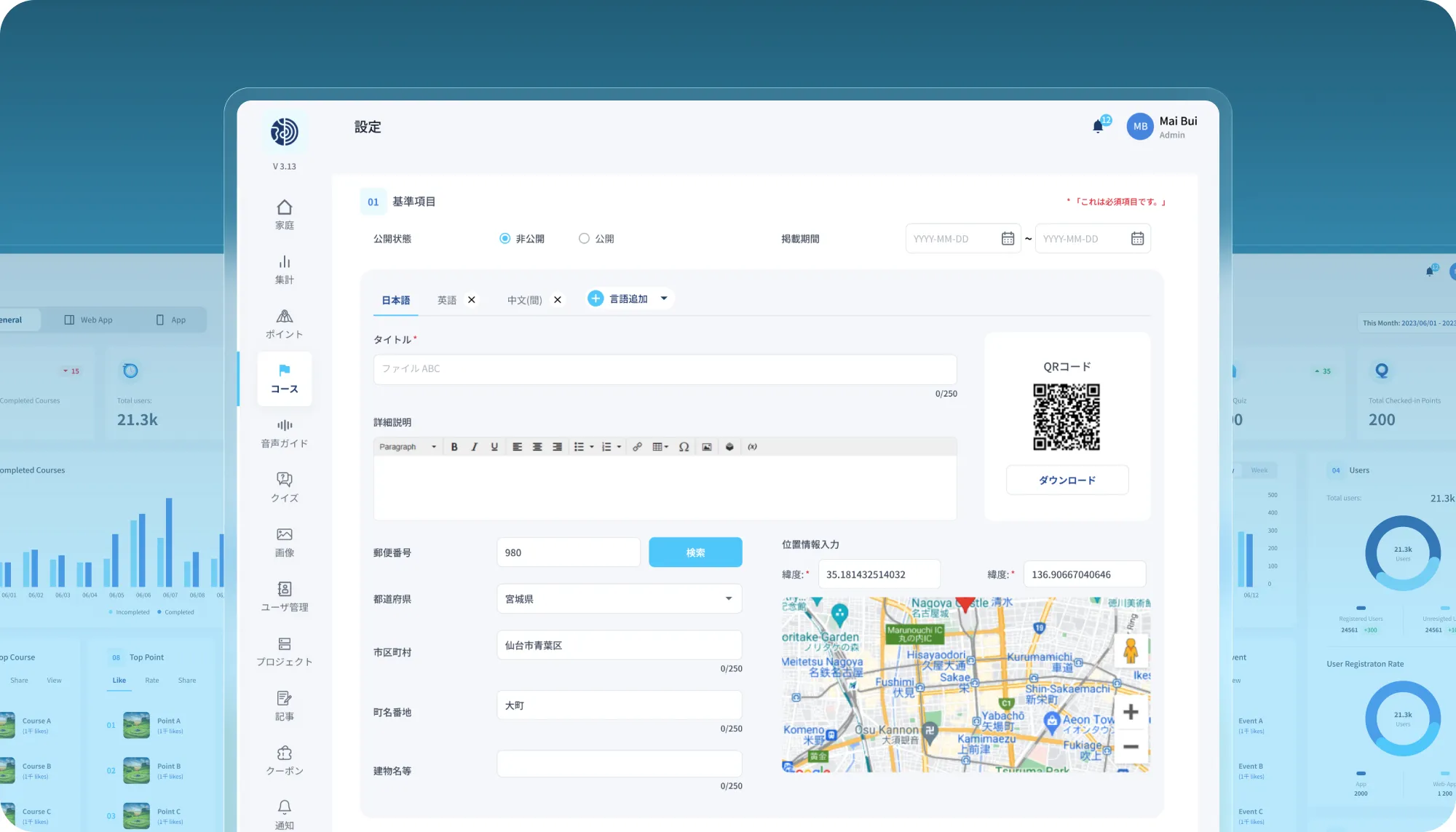The image size is (1456, 832).
Task: Insert a link using the link icon
Action: click(x=637, y=447)
